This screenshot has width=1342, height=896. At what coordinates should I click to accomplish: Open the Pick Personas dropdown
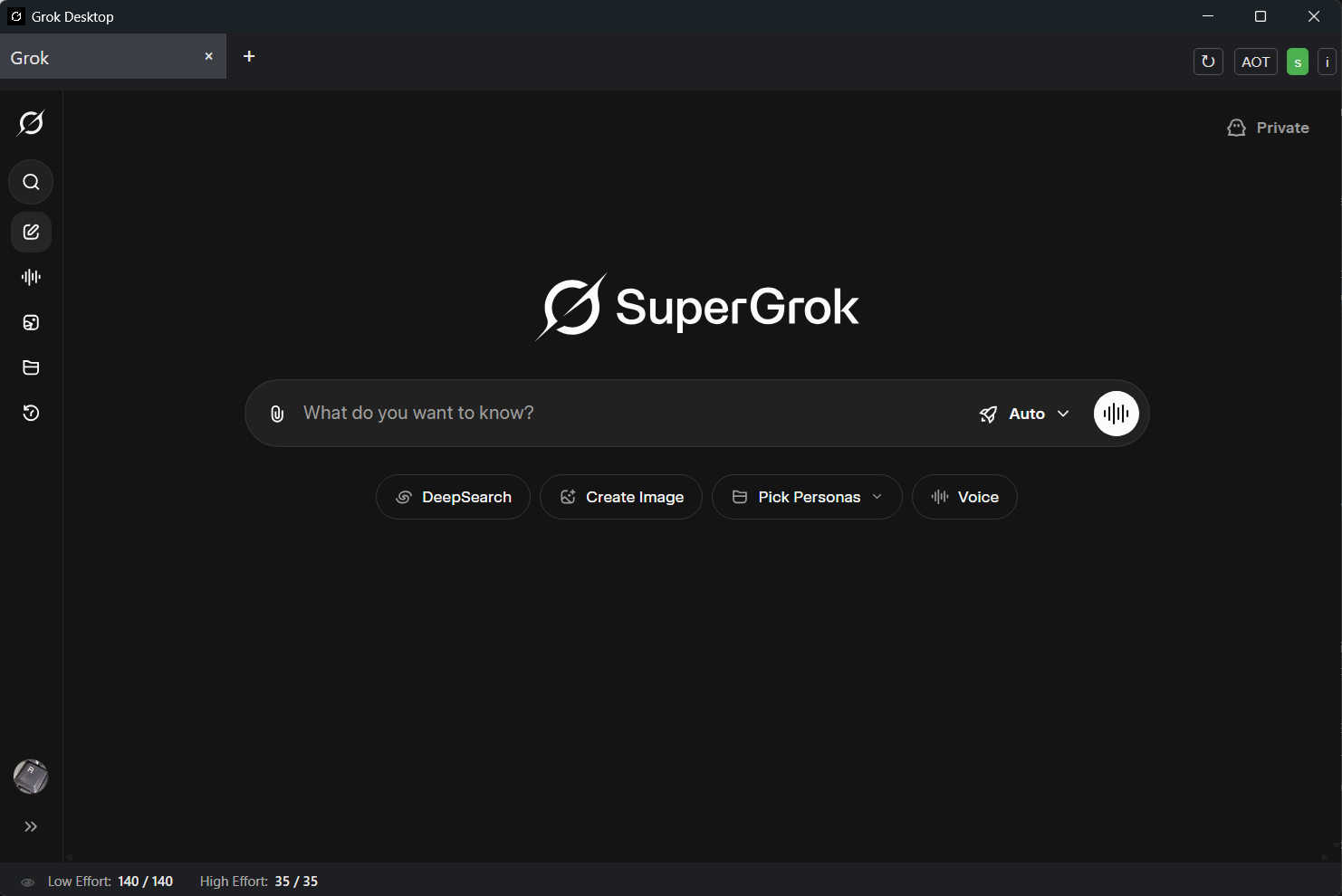tap(807, 497)
